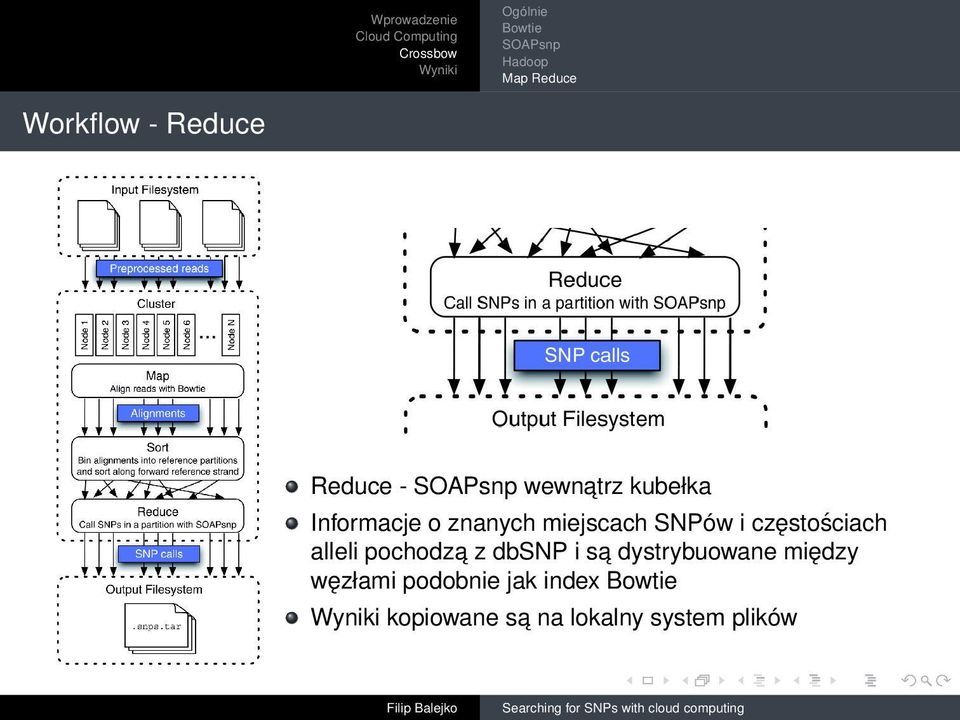Screen dimensions: 960x720
Task: Click the .snps.tar file icon
Action: click(159, 628)
